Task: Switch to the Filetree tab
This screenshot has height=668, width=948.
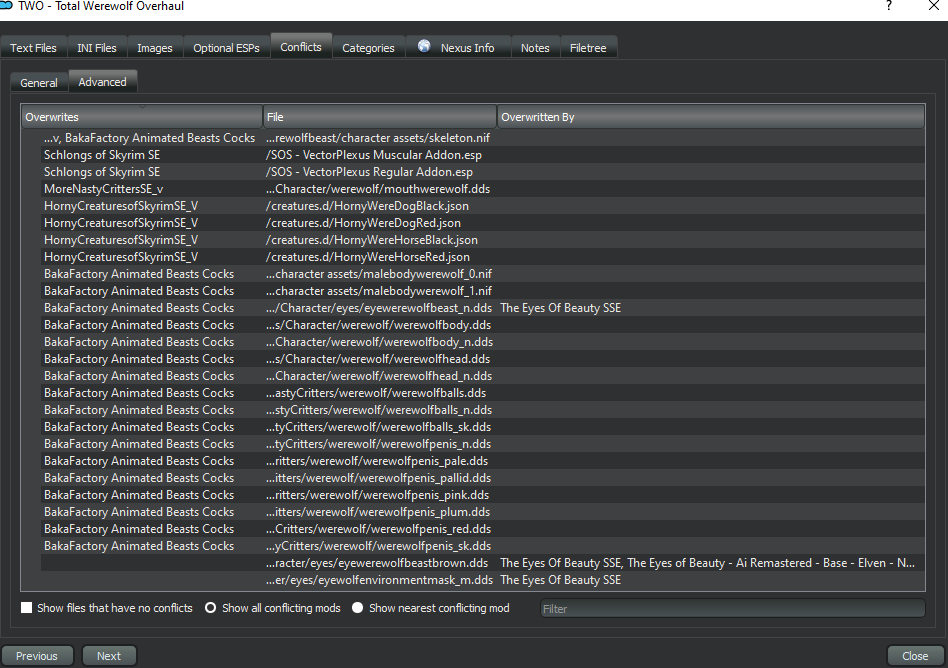Action: point(588,48)
